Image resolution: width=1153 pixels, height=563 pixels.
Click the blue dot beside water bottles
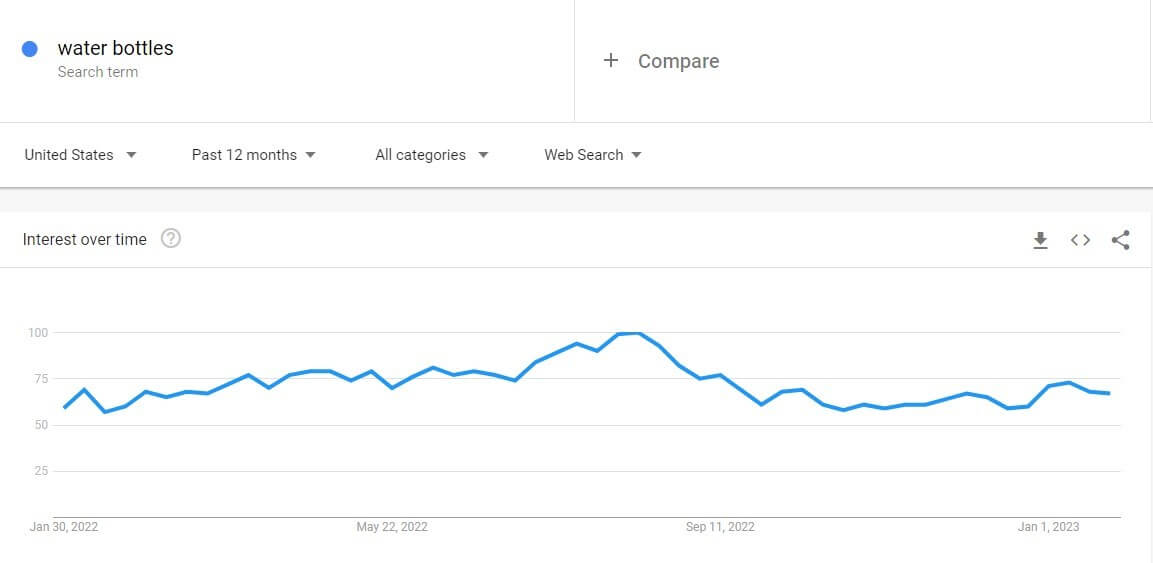click(29, 49)
